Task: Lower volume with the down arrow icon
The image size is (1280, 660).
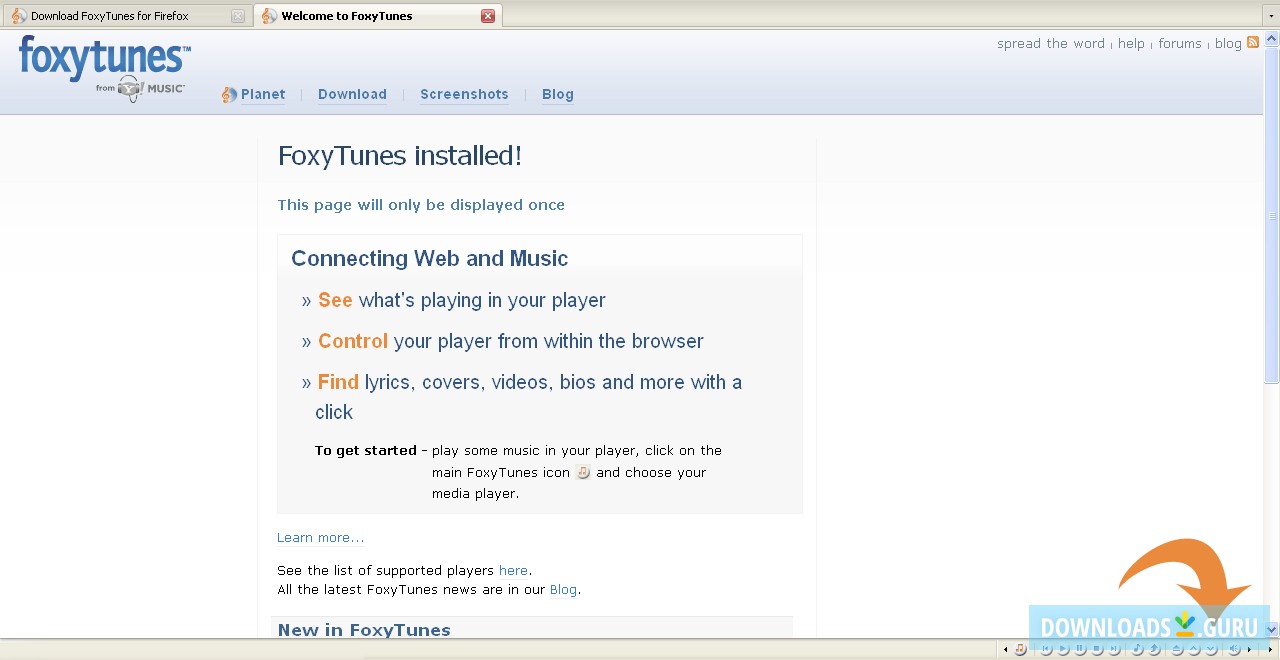Action: (x=1208, y=648)
